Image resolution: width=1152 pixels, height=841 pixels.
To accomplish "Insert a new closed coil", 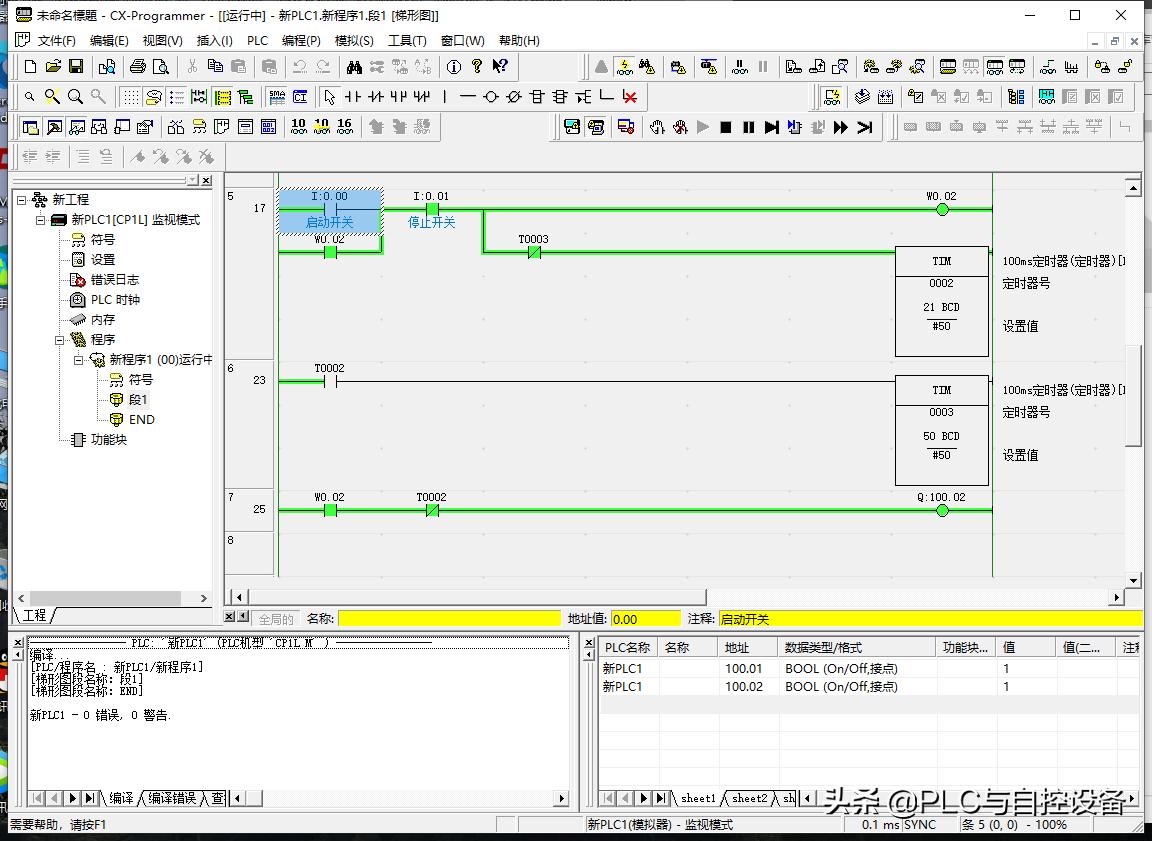I will click(514, 97).
